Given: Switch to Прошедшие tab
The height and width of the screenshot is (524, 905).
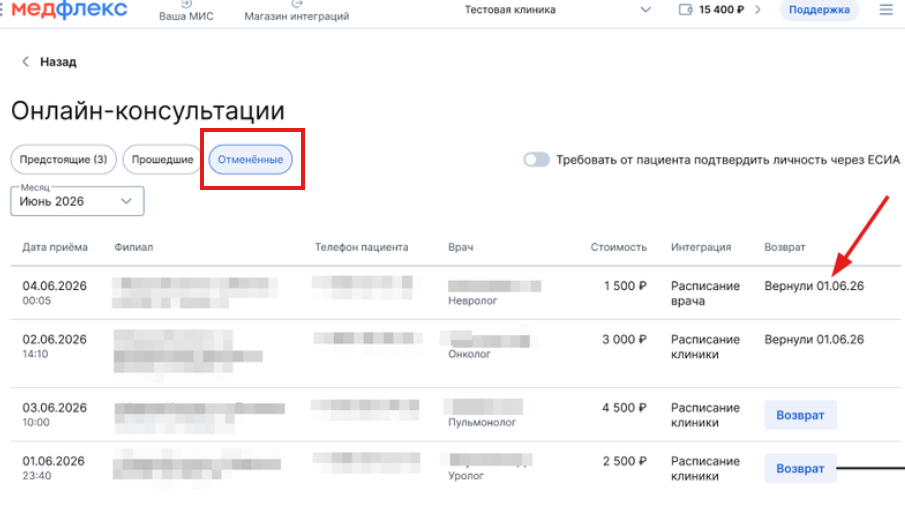Looking at the screenshot, I should coord(162,160).
